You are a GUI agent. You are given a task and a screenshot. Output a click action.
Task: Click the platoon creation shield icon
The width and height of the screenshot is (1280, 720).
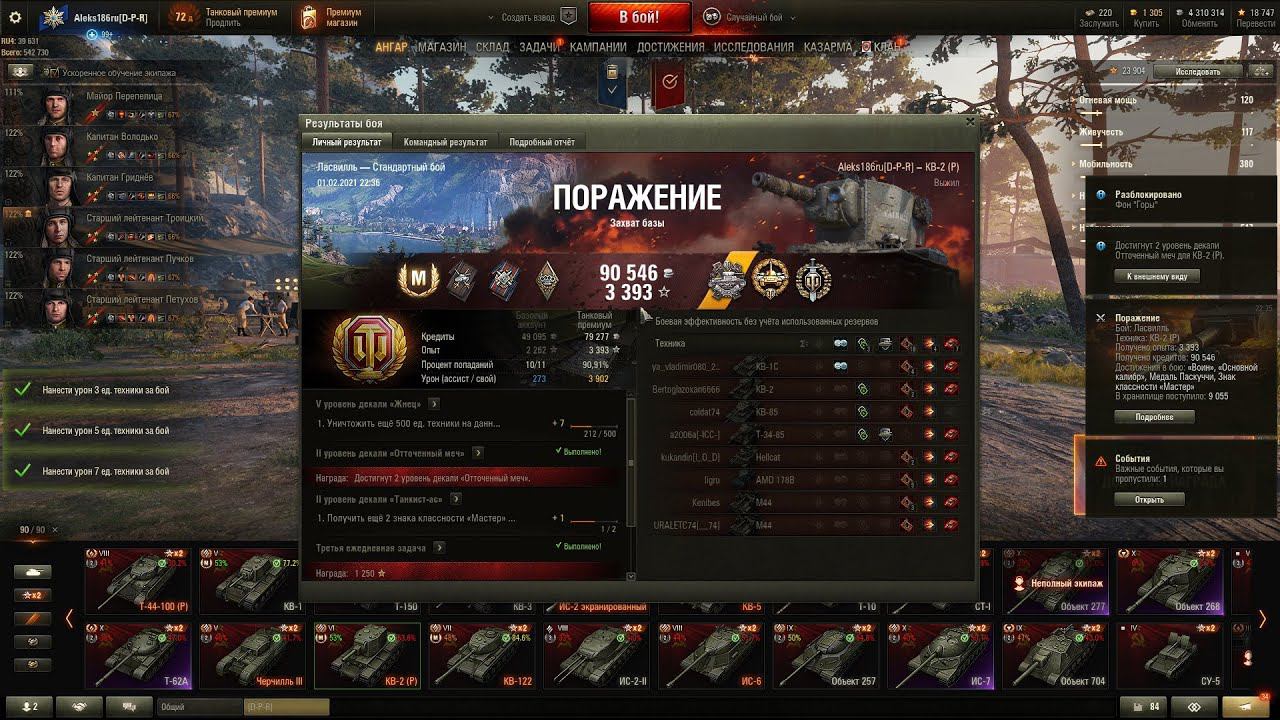coord(568,17)
